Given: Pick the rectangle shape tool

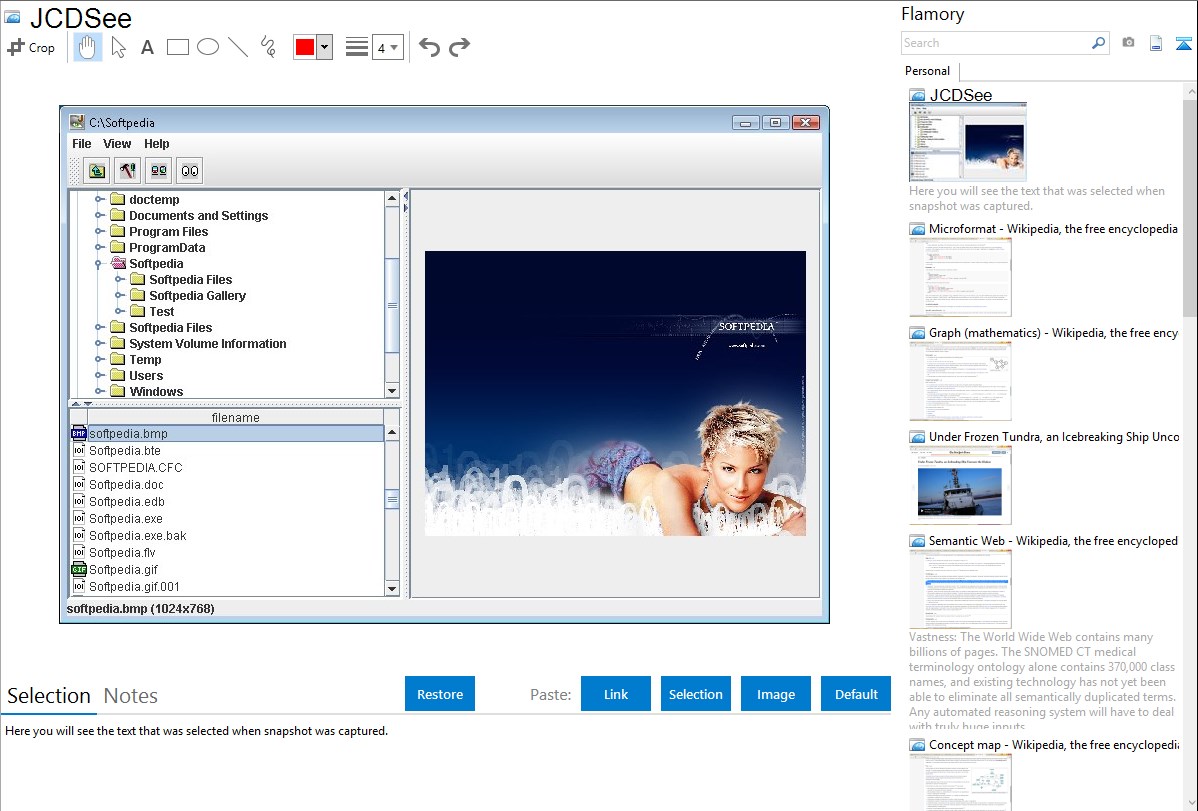Looking at the screenshot, I should [178, 47].
